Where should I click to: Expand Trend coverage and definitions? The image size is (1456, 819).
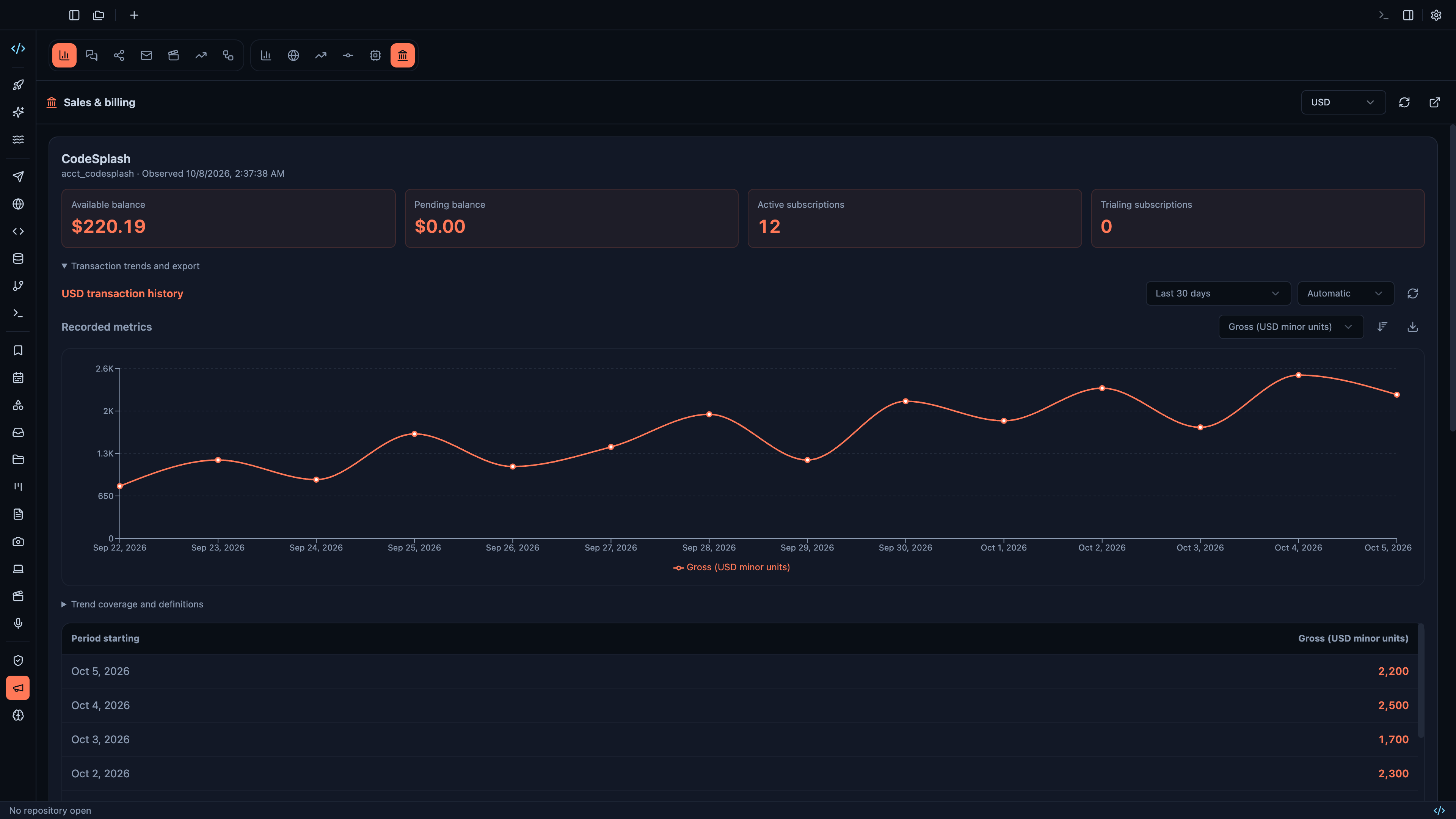132,604
